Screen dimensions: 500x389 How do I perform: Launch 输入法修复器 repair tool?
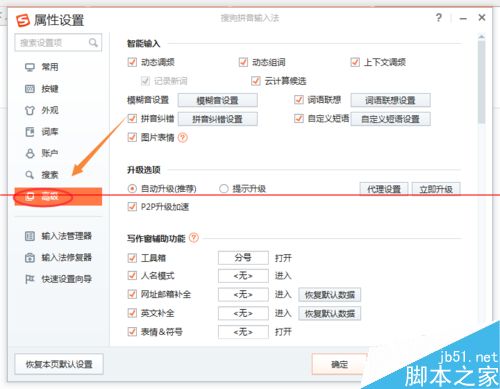coord(58,257)
